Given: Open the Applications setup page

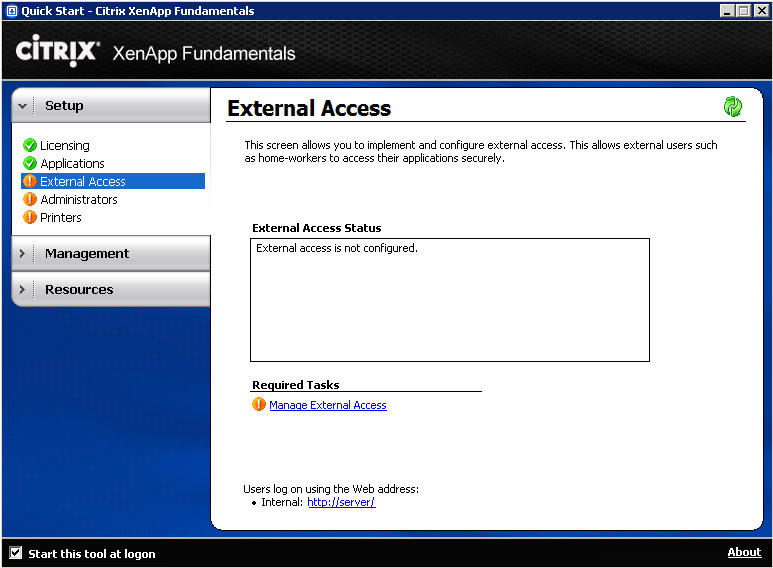Looking at the screenshot, I should 72,163.
